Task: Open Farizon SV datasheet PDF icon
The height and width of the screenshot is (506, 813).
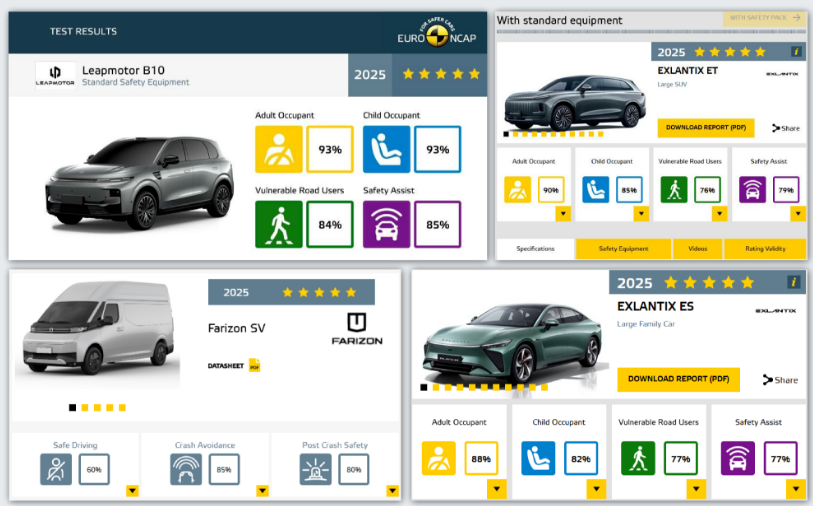Action: click(x=255, y=366)
